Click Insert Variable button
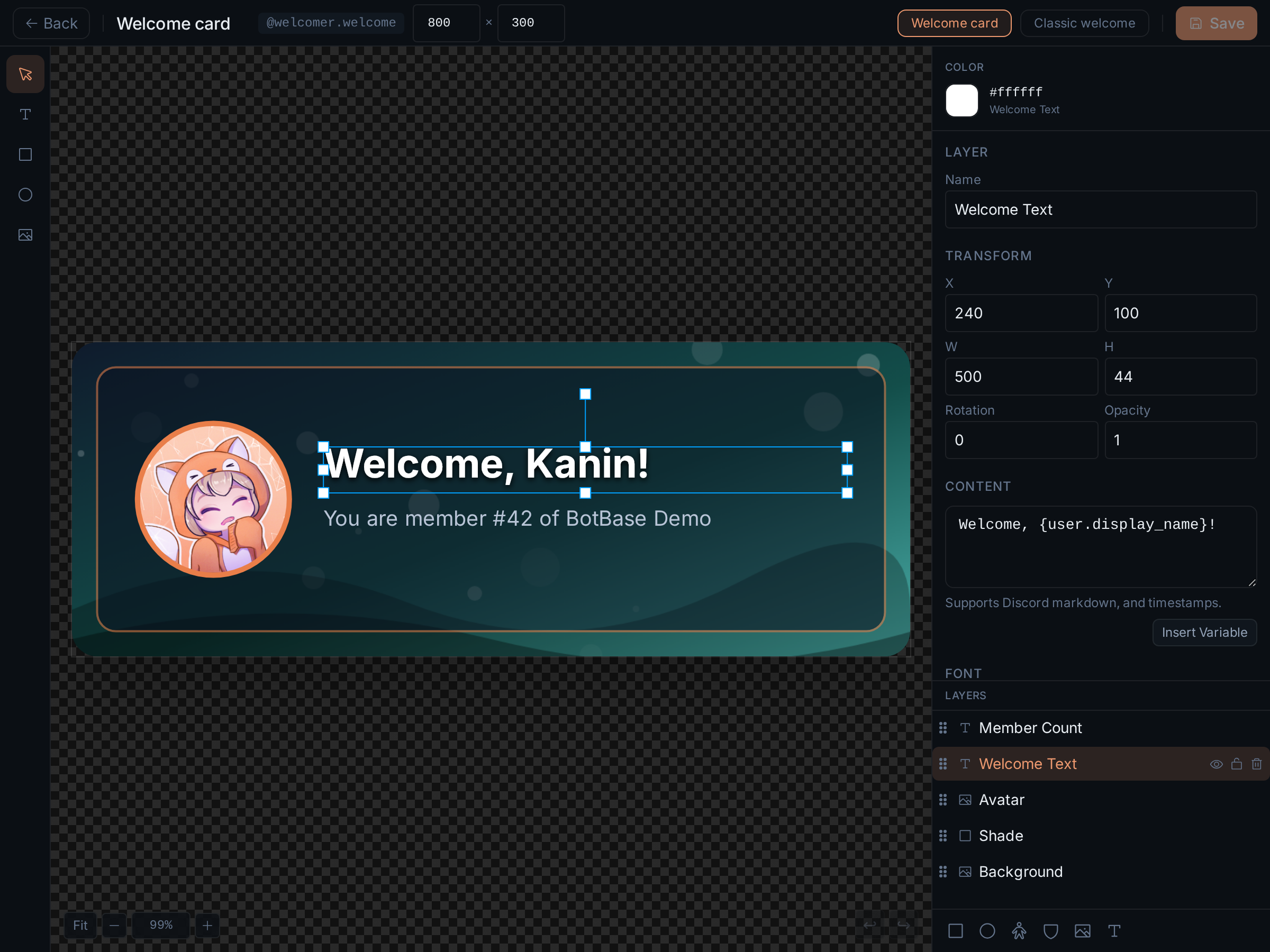The image size is (1270, 952). pos(1204,633)
